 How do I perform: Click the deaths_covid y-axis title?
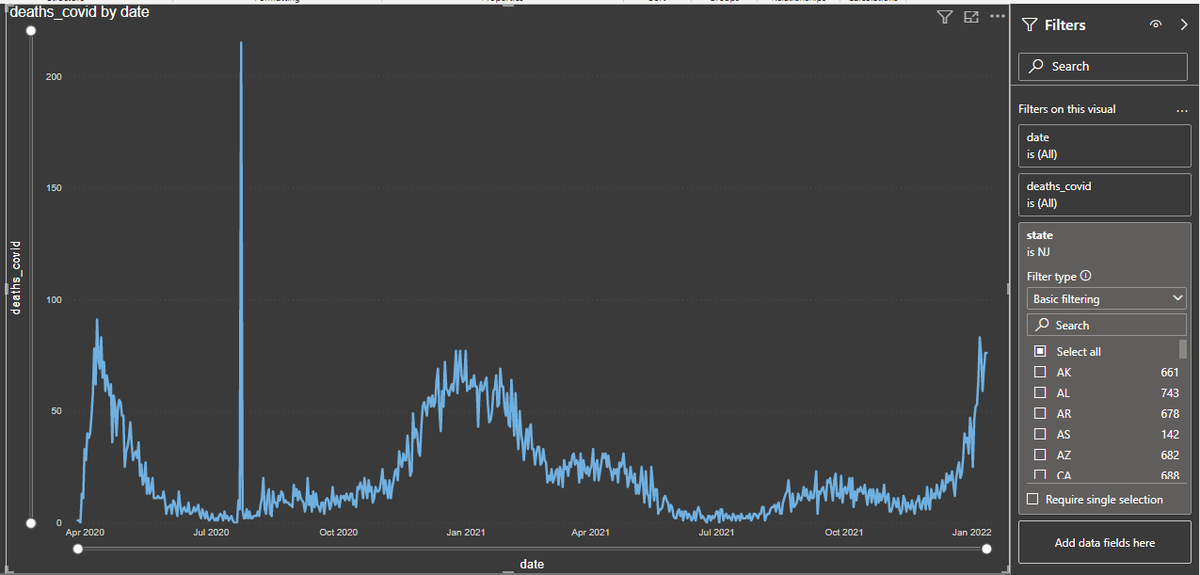(x=15, y=277)
